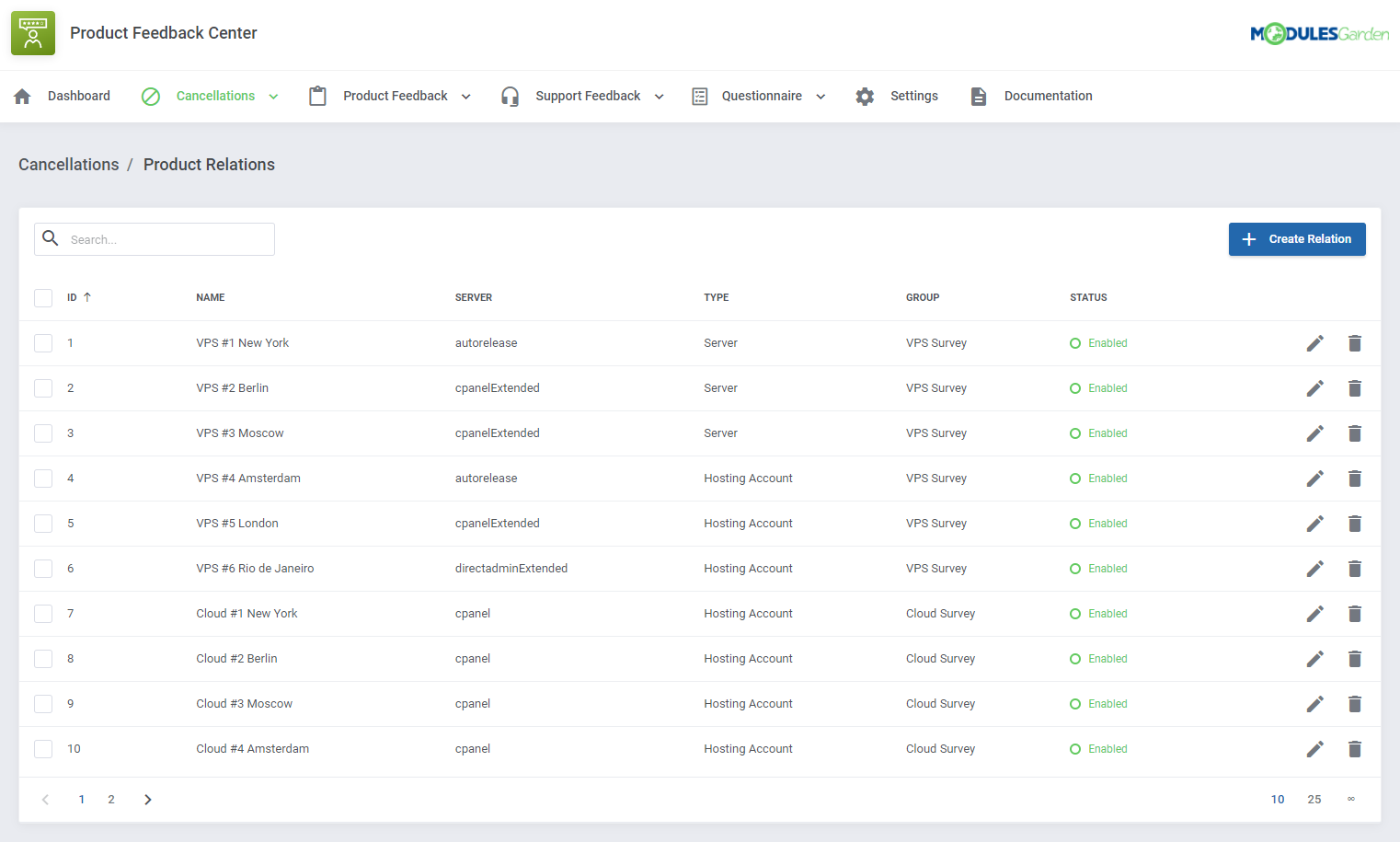
Task: Open the Dashboard home icon
Action: 22,95
